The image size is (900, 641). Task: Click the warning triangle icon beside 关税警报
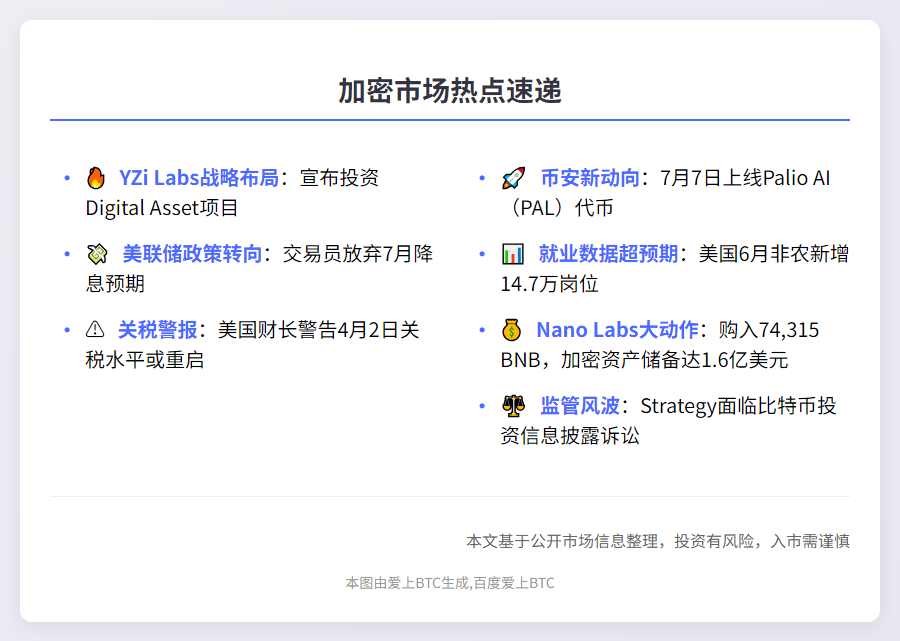(x=95, y=329)
